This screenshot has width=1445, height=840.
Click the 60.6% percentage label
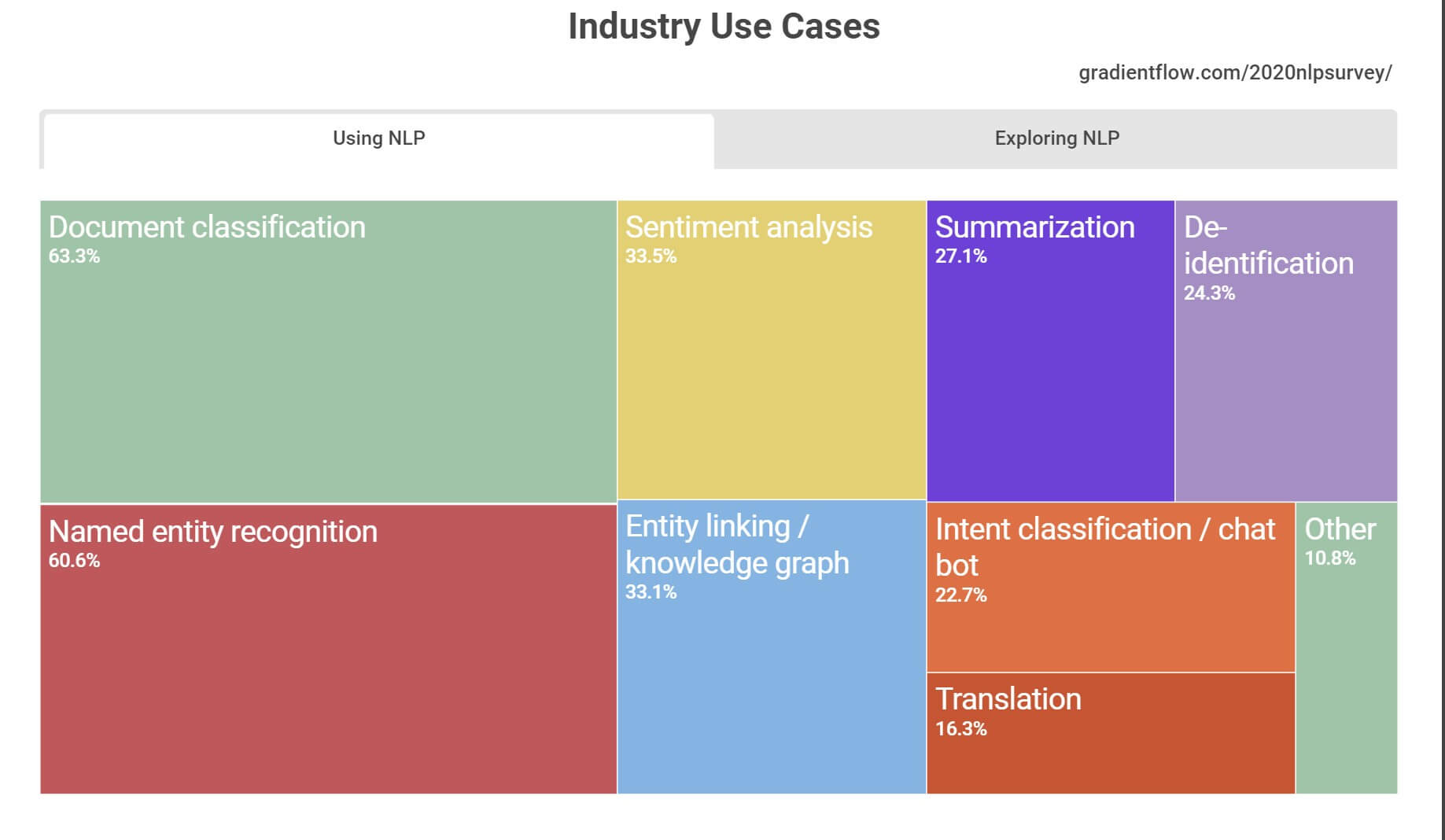74,561
